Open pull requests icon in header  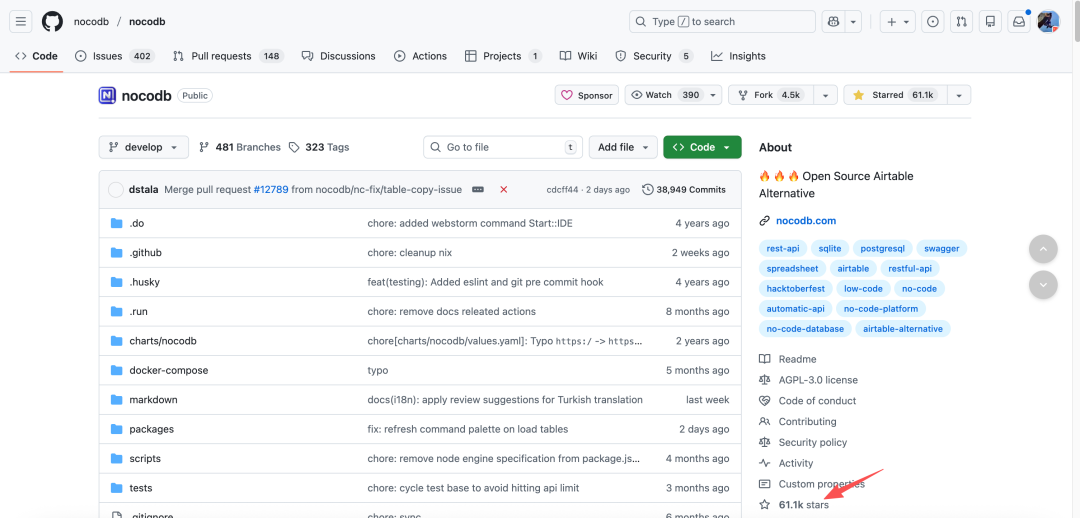(x=962, y=21)
